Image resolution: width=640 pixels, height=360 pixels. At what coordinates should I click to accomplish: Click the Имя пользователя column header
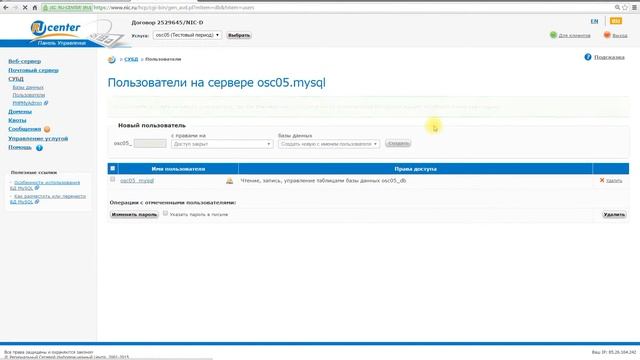coord(178,169)
